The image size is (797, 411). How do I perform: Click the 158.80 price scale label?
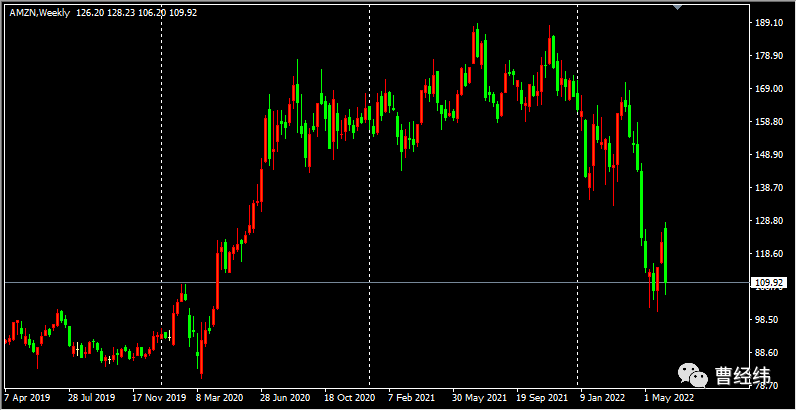coord(771,122)
